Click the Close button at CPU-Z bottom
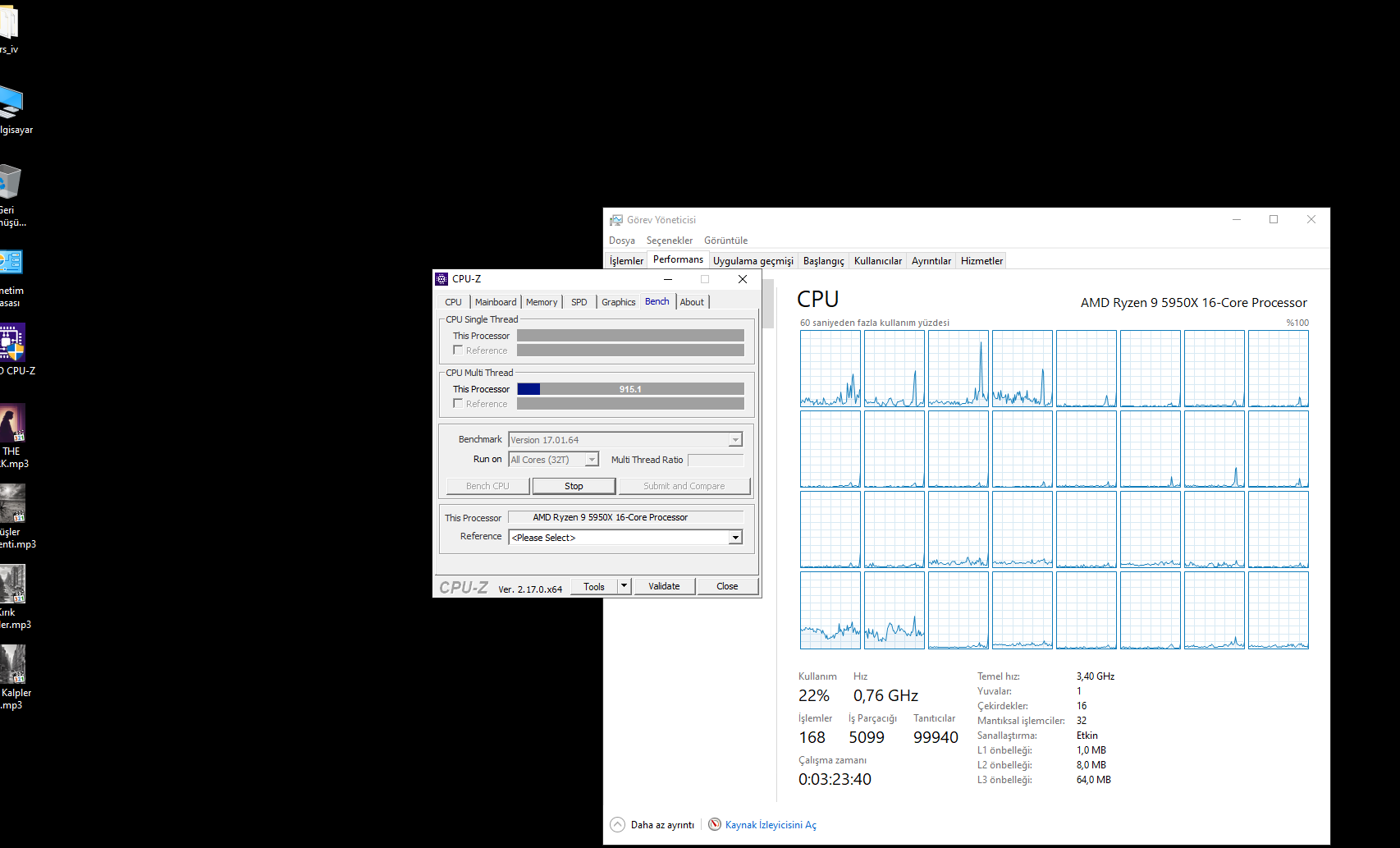The height and width of the screenshot is (848, 1400). coord(727,586)
